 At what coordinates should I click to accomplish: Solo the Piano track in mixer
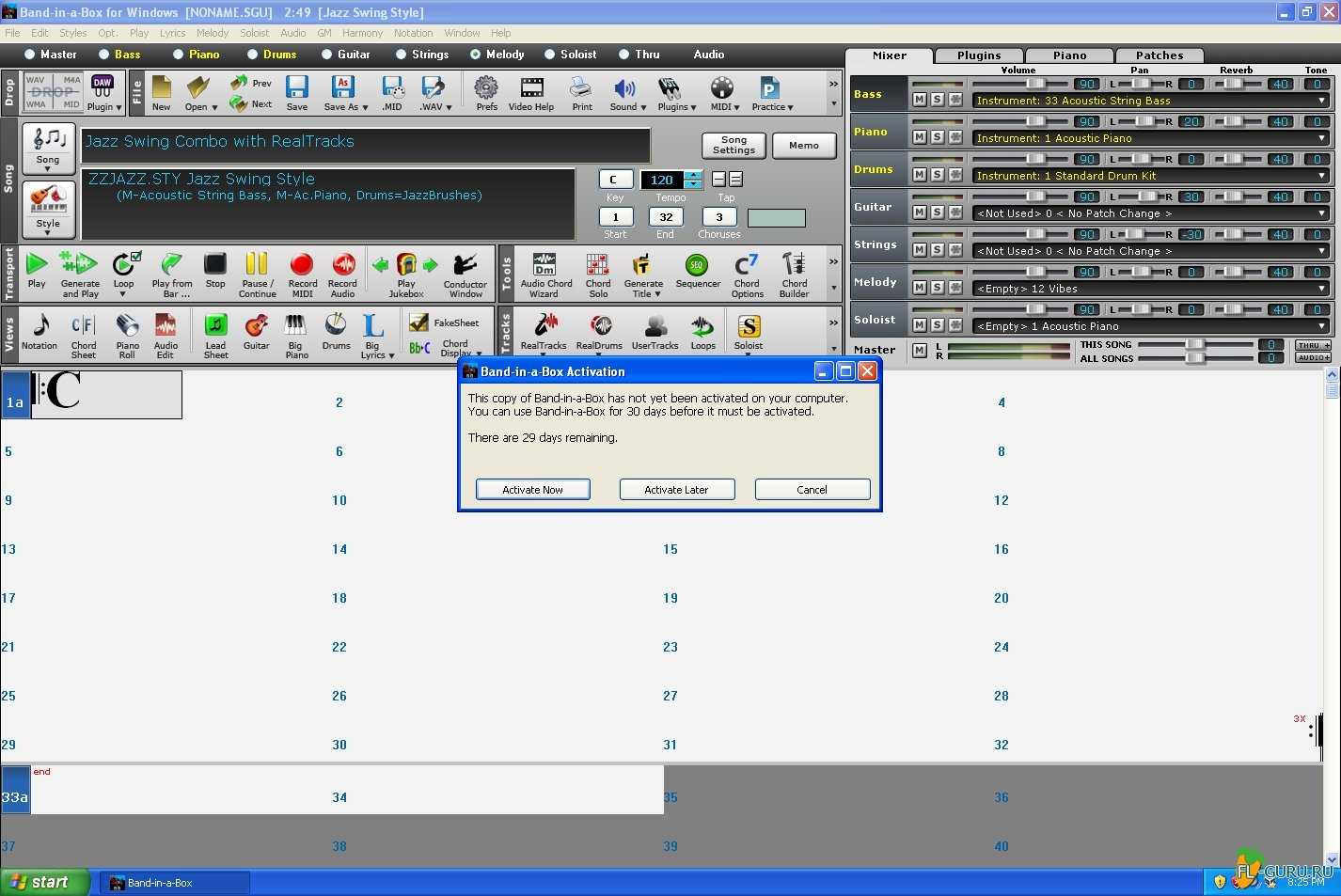(x=937, y=137)
